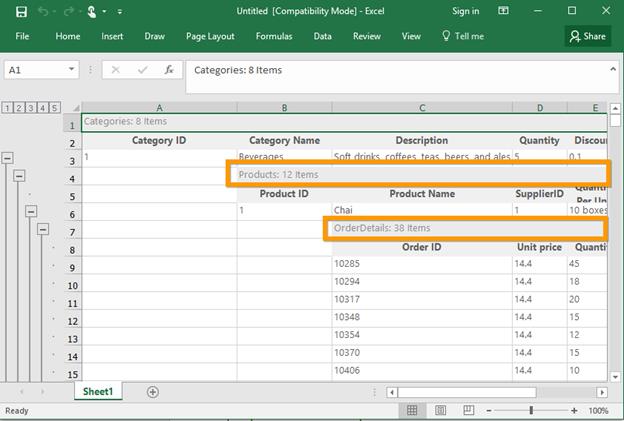Viewport: 624px width, 421px height.
Task: Select cell 'Products: 12 Items'
Action: [x=422, y=174]
